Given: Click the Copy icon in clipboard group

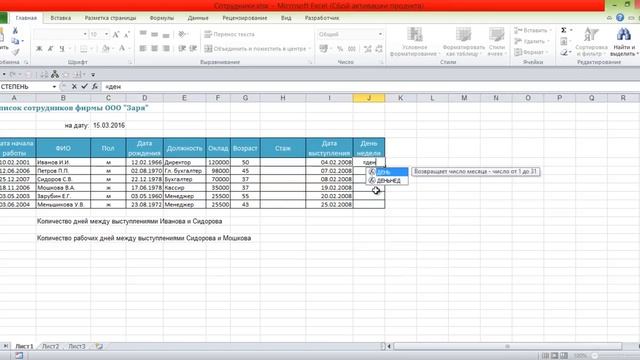Looking at the screenshot, I should (16, 41).
